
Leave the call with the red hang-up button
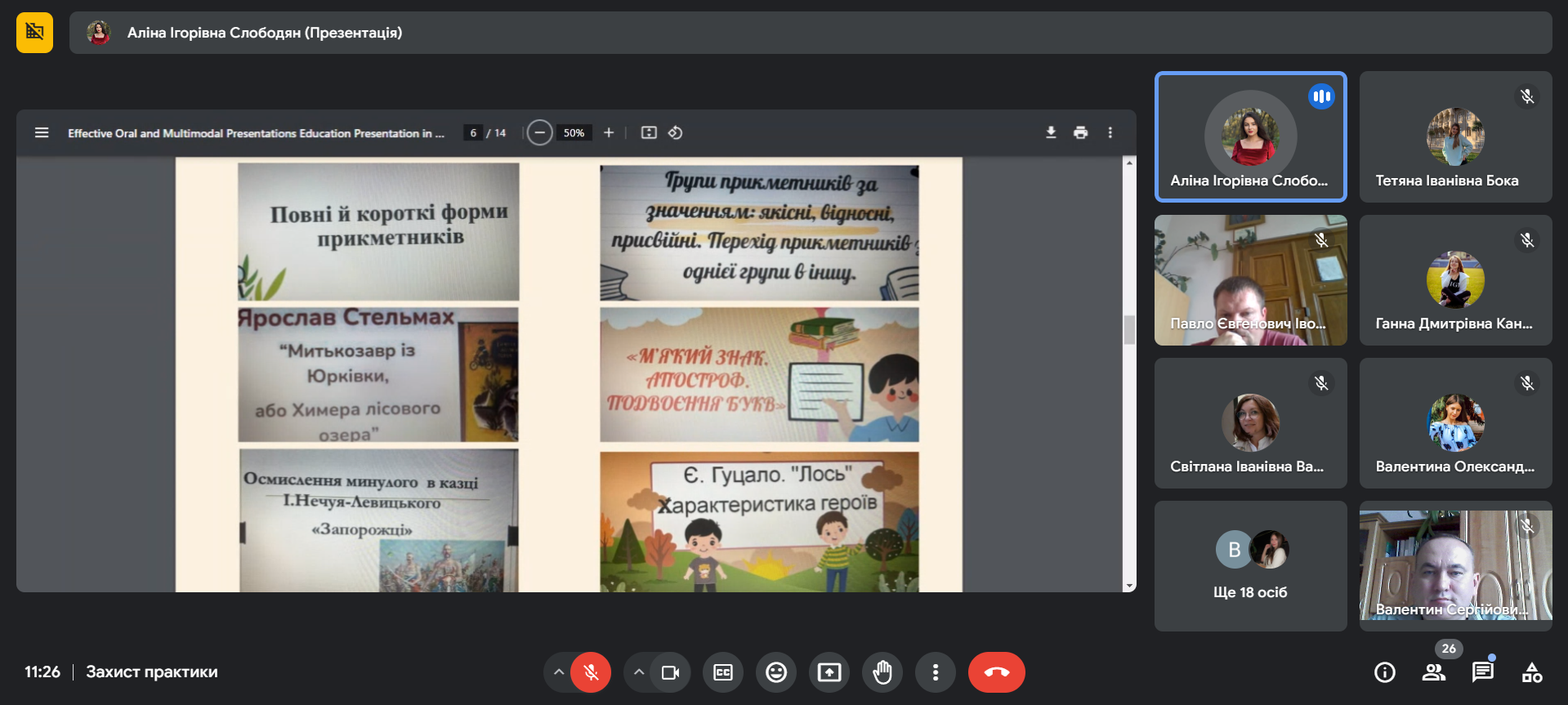pos(996,672)
